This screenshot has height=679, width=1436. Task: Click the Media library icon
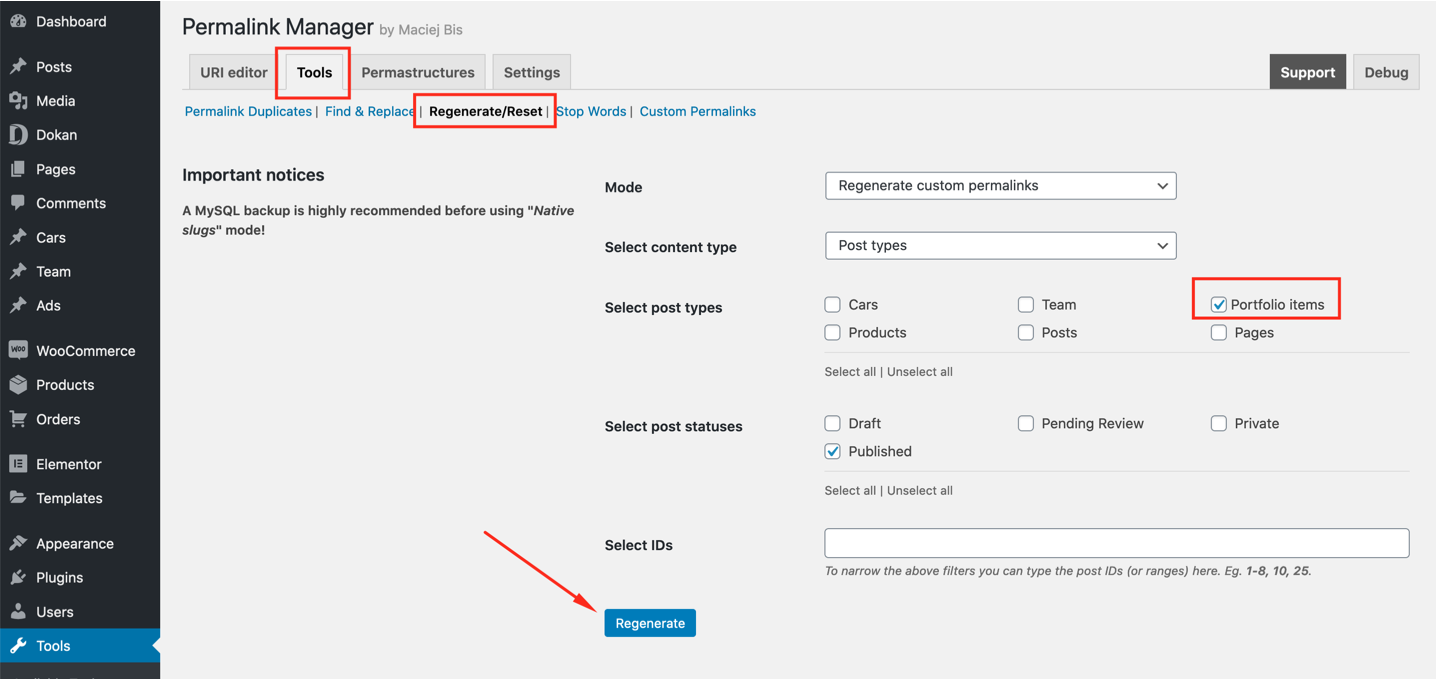18,101
